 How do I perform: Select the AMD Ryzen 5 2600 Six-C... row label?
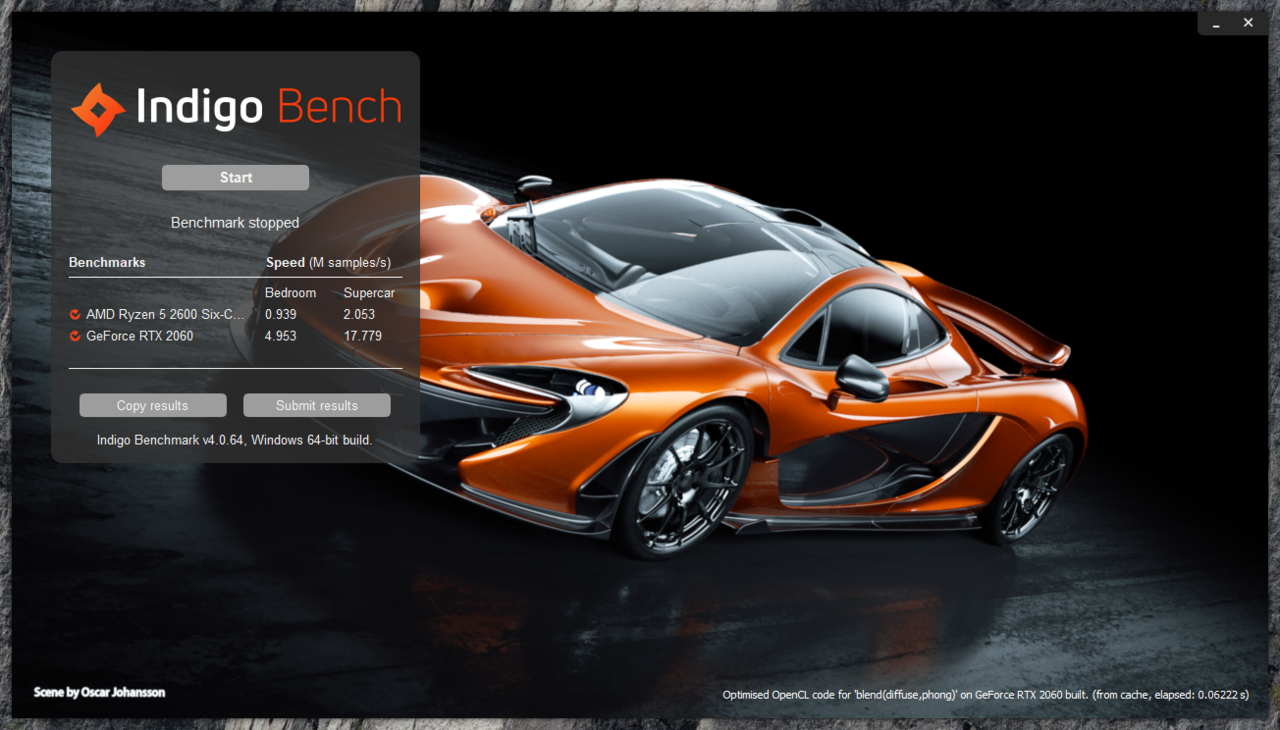point(165,314)
